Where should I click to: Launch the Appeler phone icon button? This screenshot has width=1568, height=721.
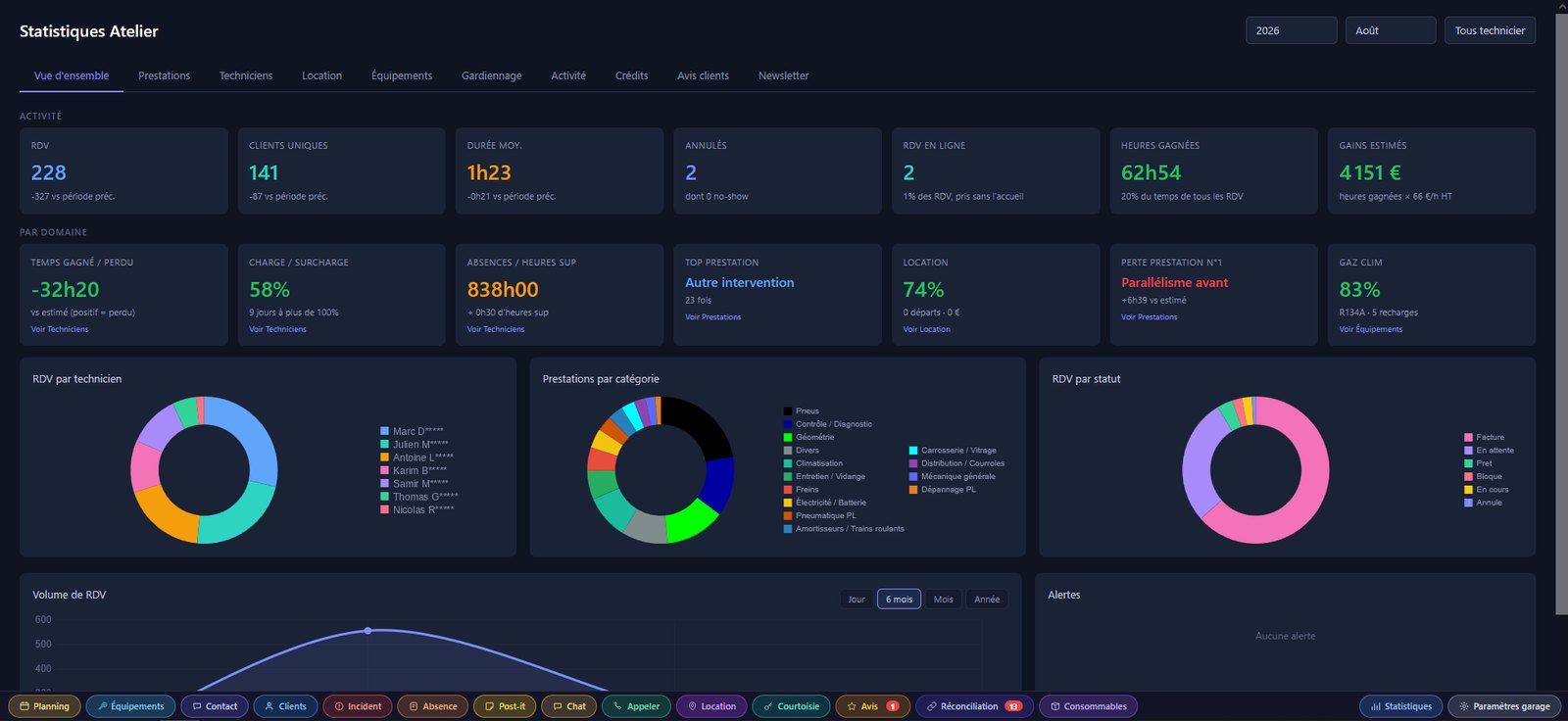coord(636,706)
